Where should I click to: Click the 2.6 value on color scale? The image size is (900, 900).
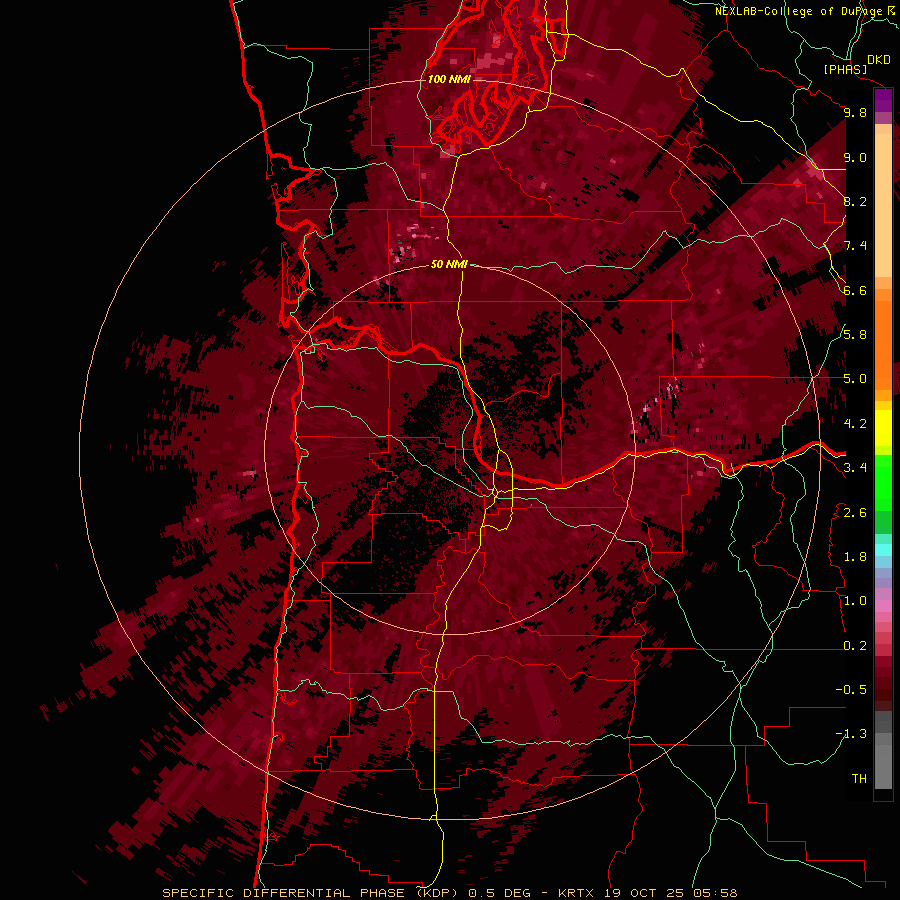(x=855, y=513)
